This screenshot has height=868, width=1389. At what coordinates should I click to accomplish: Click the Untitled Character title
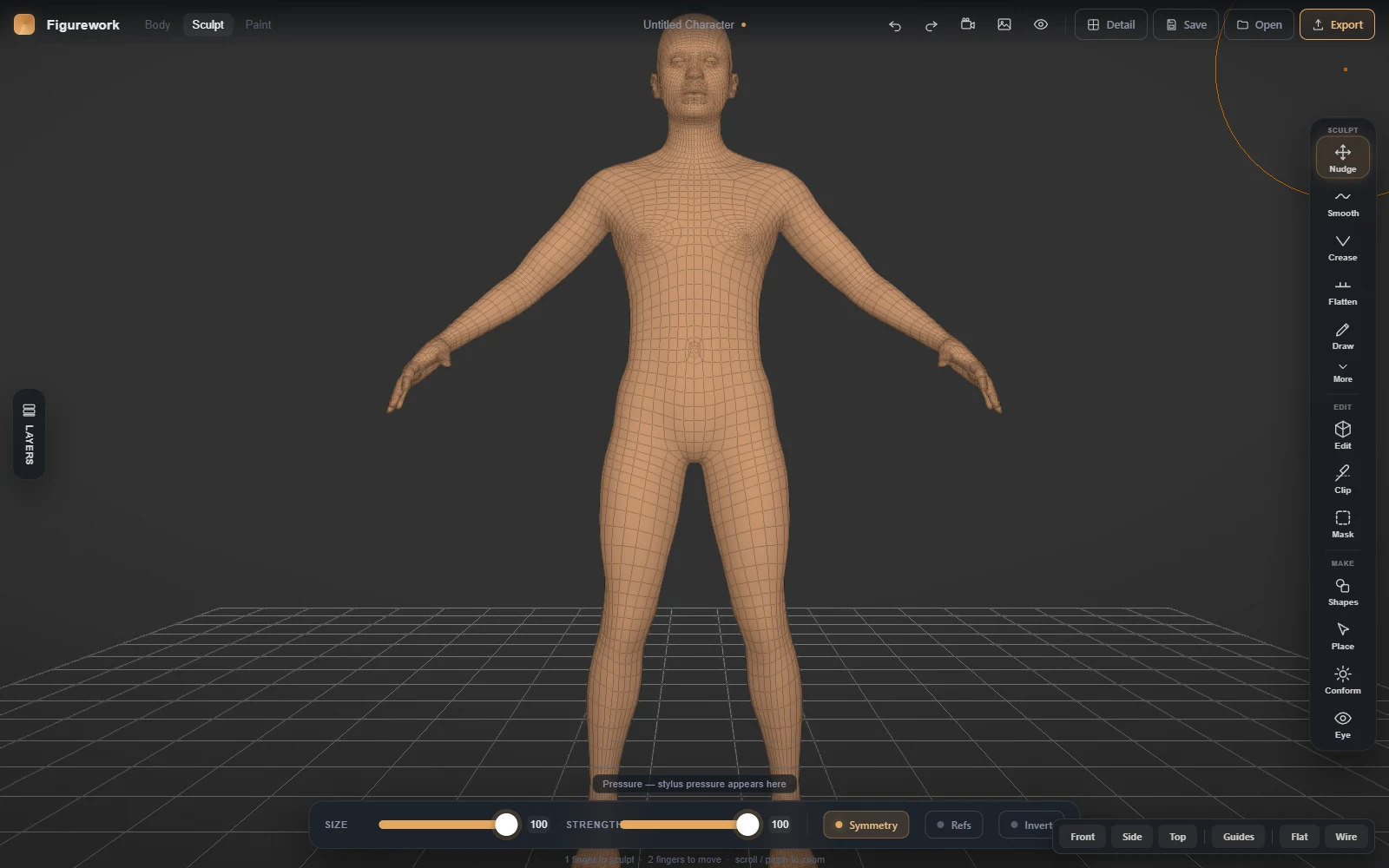pos(688,24)
